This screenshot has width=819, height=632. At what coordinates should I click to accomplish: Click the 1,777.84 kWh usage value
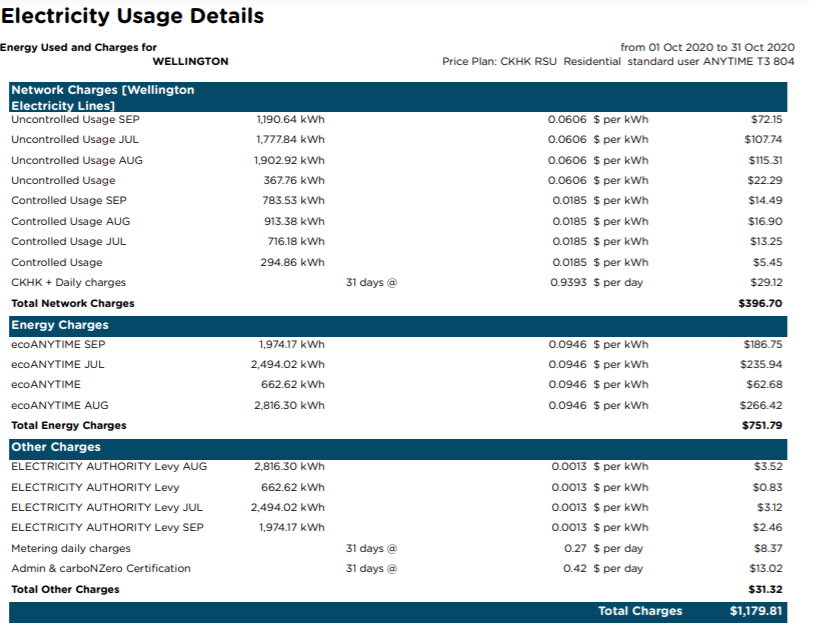click(x=290, y=139)
